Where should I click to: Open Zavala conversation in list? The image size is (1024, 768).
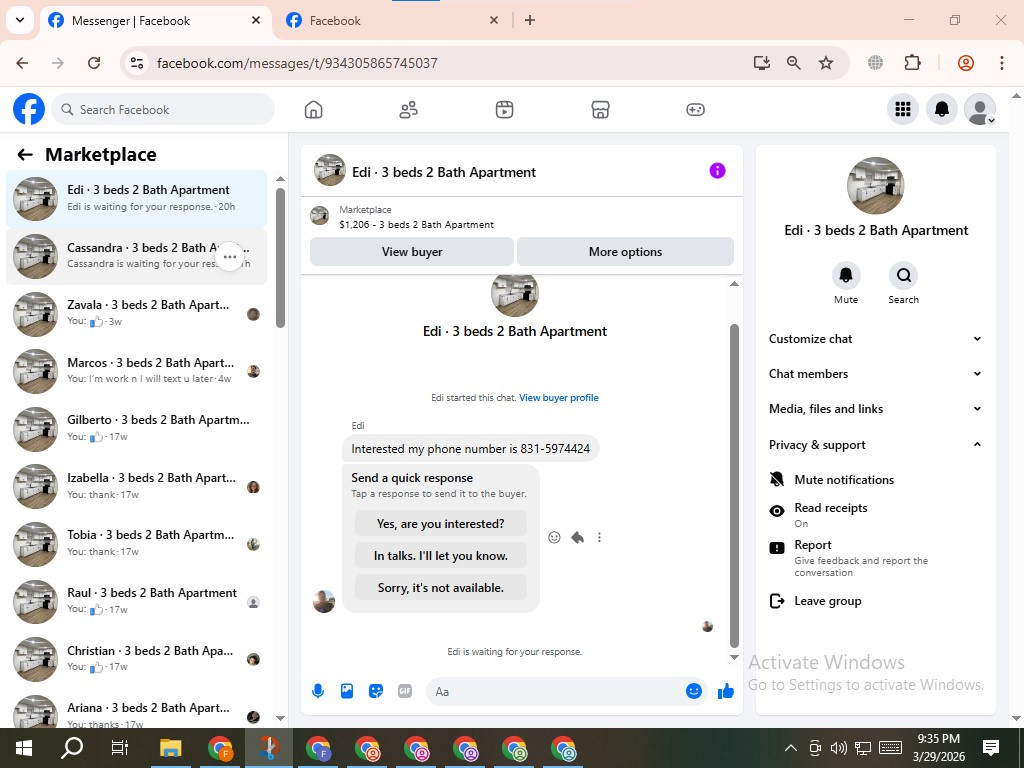(x=136, y=313)
